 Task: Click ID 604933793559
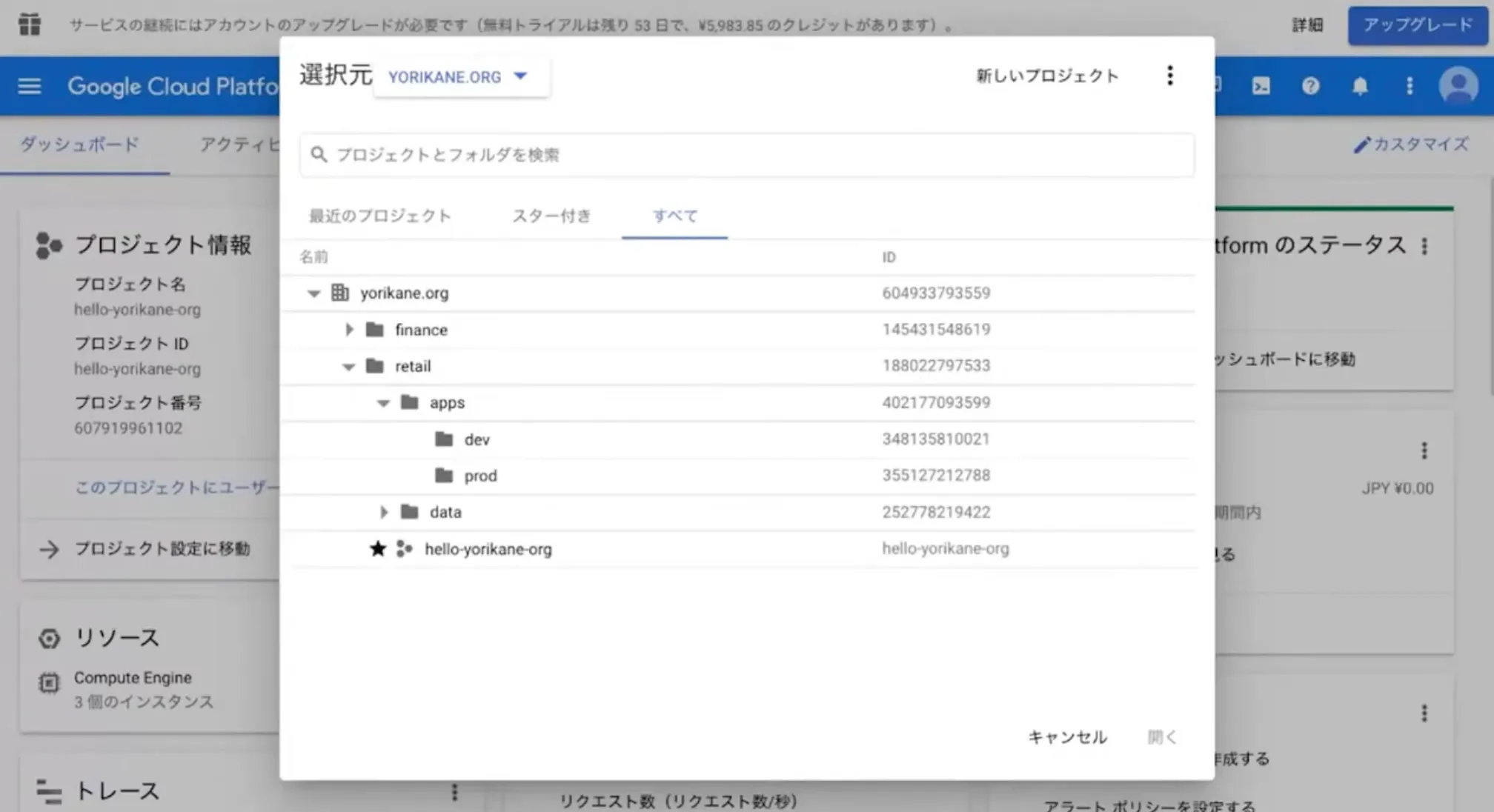(x=936, y=293)
